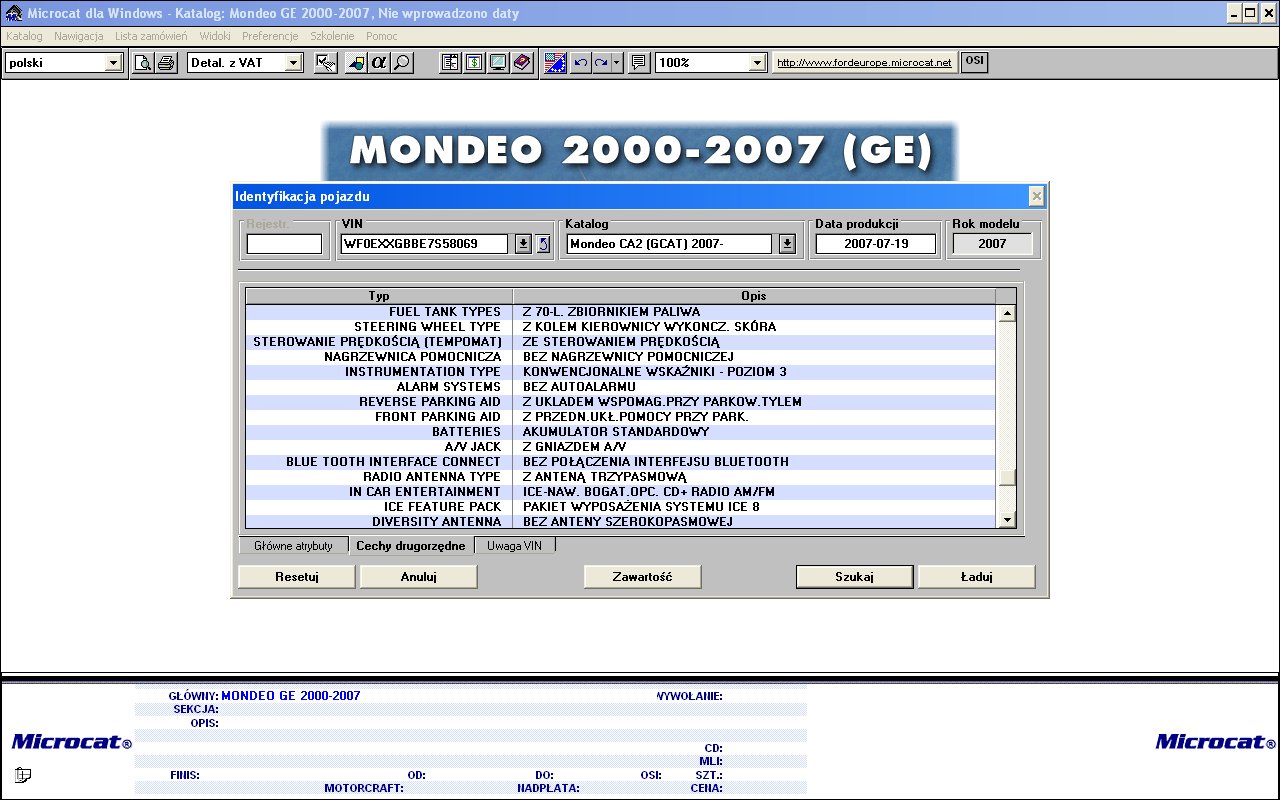Viewport: 1280px width, 800px height.
Task: Switch to the Główne atrybuty tab
Action: pos(293,546)
